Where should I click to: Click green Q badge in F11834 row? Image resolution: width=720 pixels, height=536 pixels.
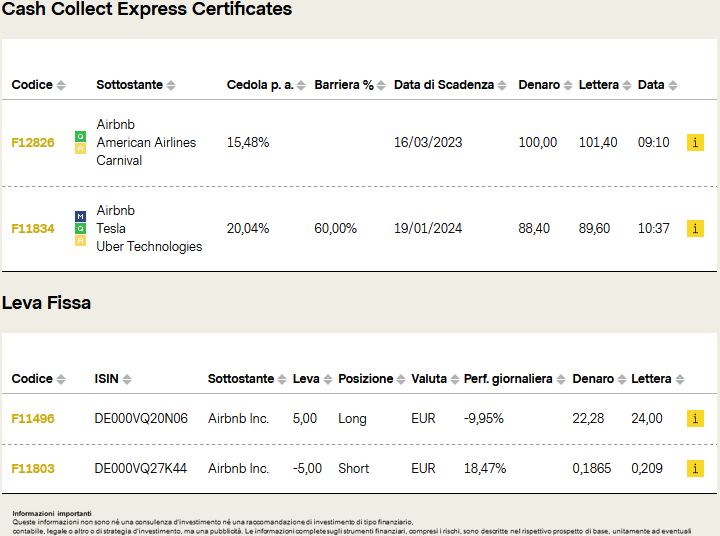[x=80, y=228]
